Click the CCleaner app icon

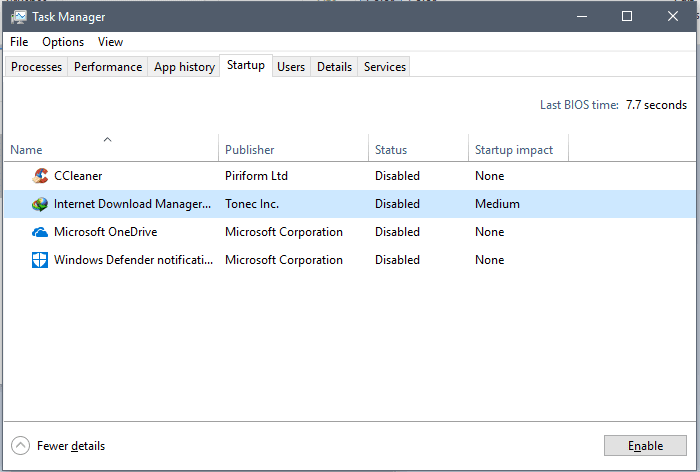(40, 175)
